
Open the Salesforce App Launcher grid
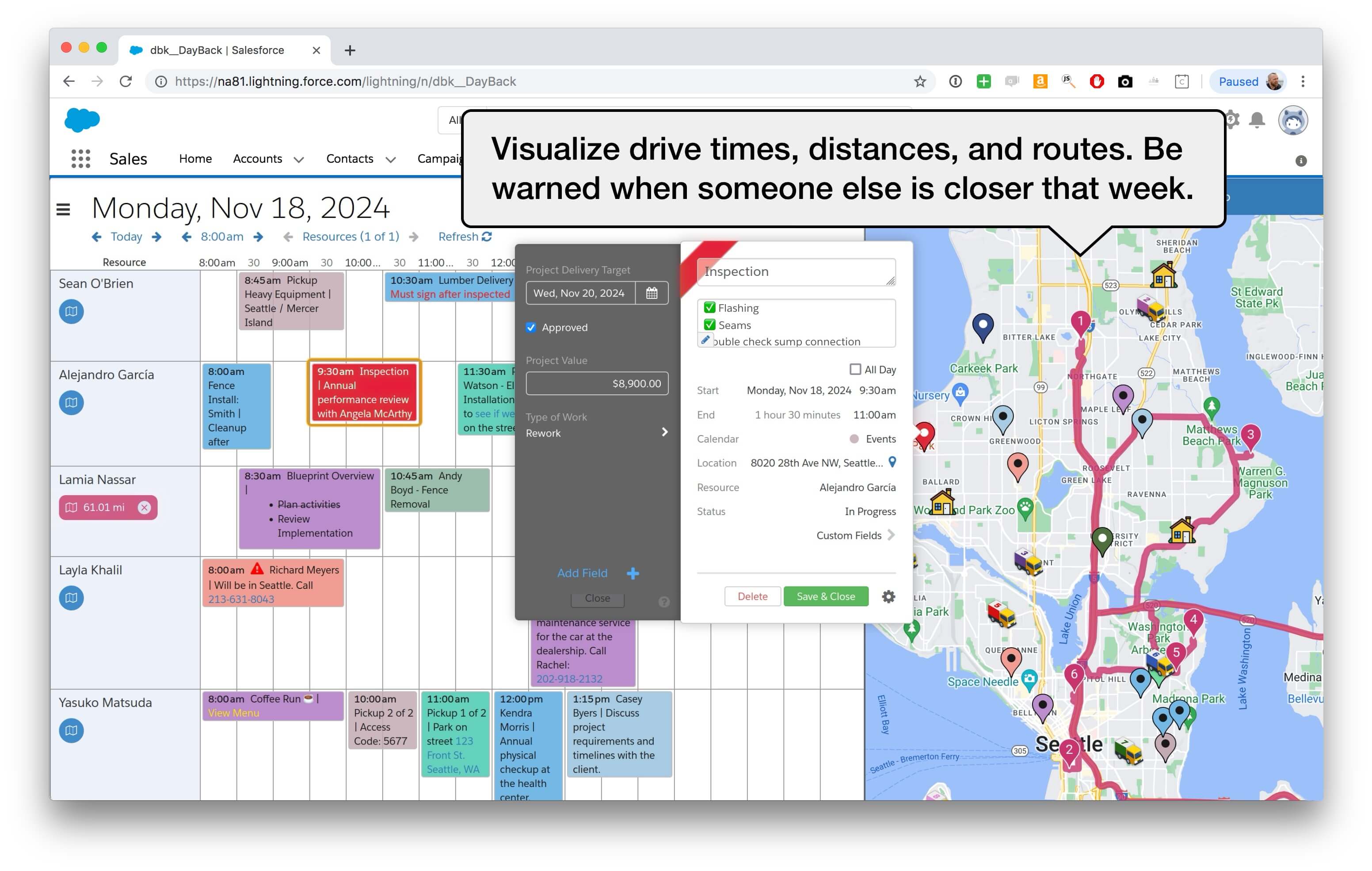tap(81, 159)
